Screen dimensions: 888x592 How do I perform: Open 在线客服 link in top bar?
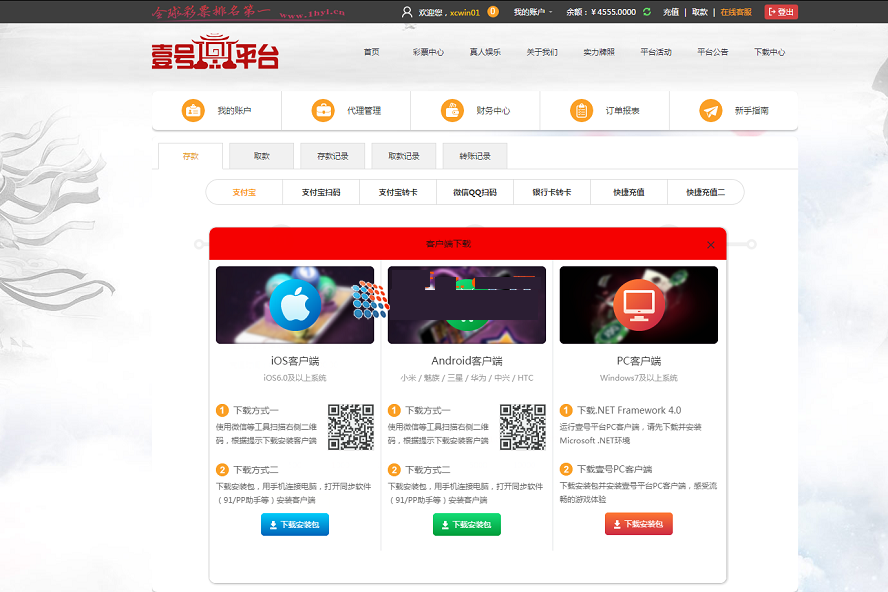(736, 12)
